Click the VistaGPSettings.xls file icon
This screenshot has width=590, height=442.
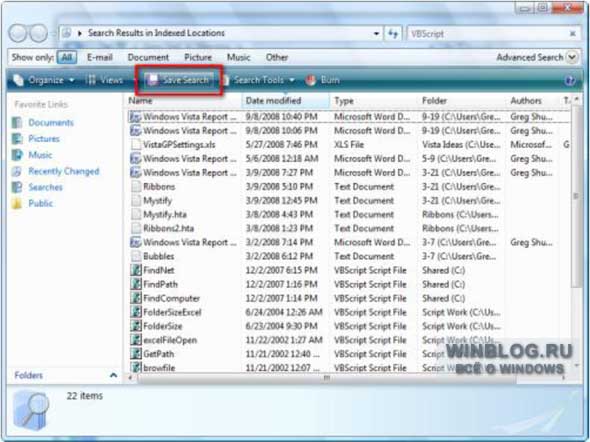(136, 144)
